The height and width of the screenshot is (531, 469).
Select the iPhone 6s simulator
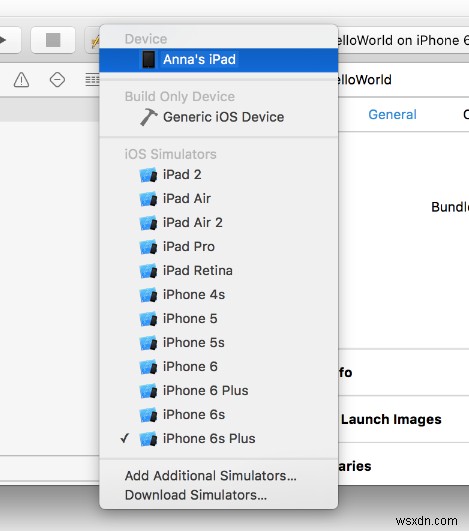click(218, 415)
